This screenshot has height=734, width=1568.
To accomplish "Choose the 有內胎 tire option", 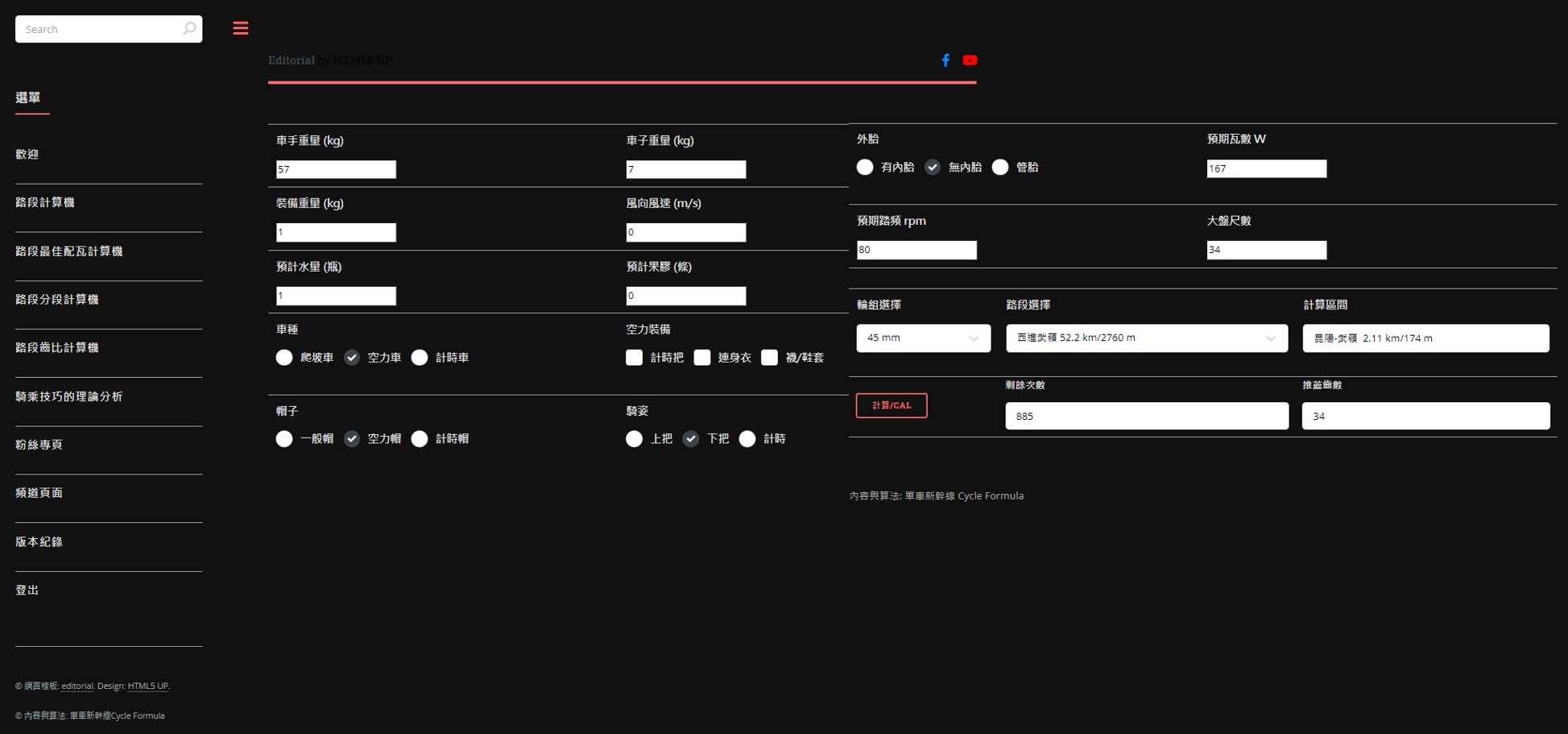I will pyautogui.click(x=865, y=168).
